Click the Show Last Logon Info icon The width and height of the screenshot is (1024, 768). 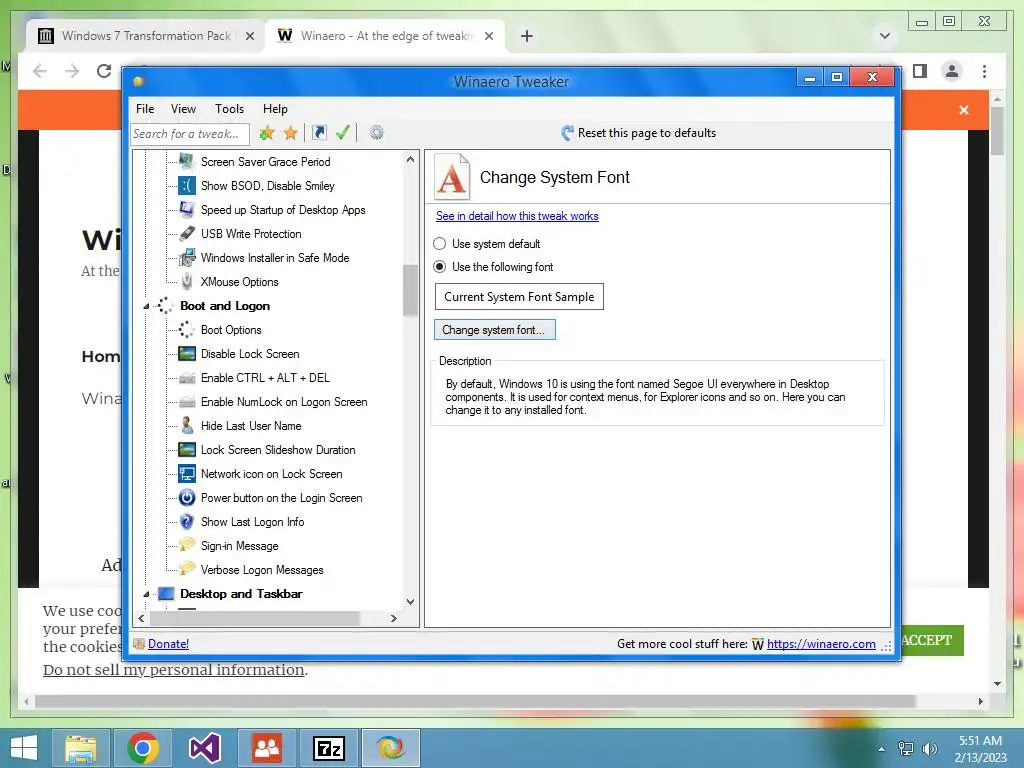[x=187, y=521]
